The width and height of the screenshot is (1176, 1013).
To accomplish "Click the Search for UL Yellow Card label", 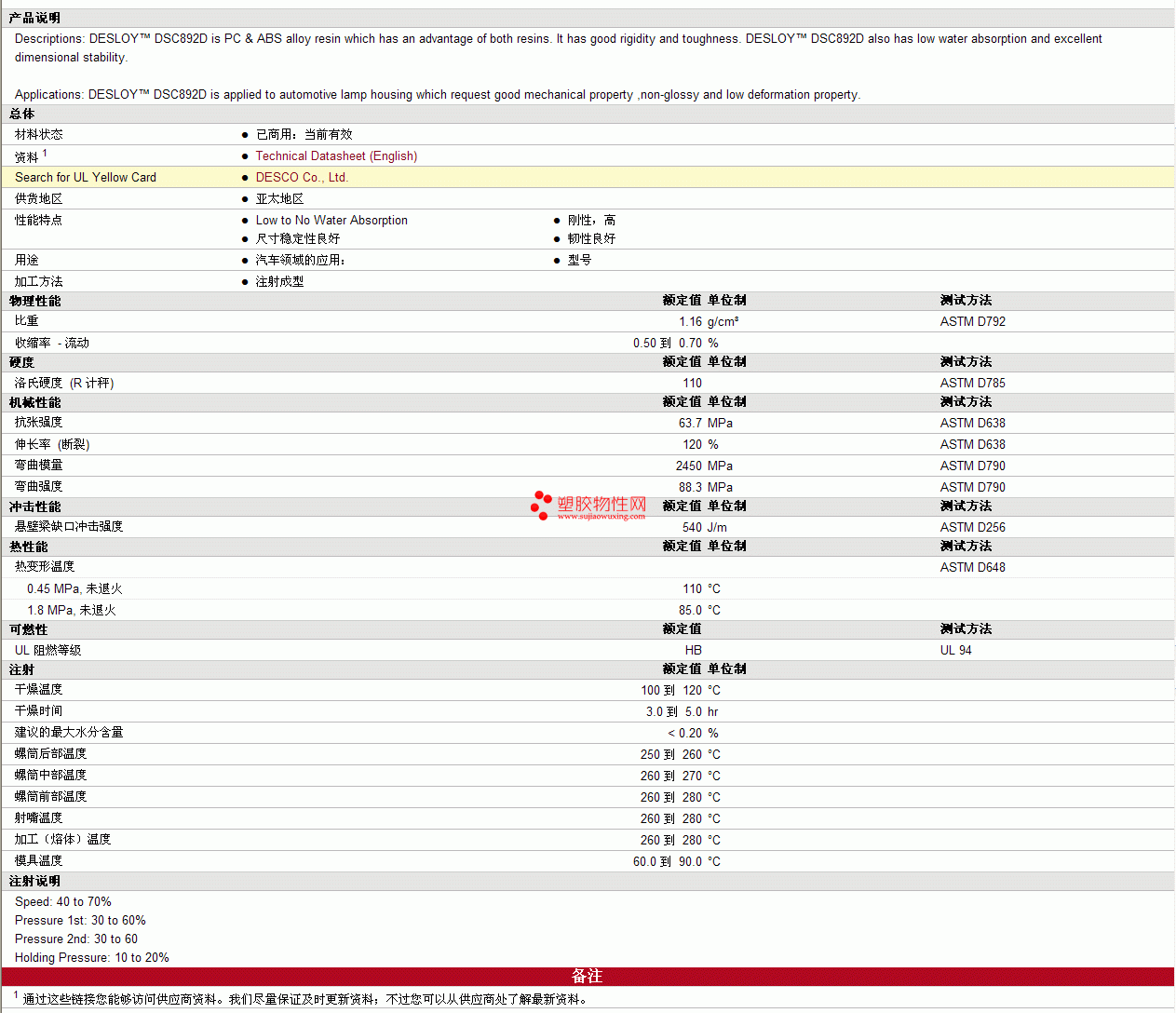I will (86, 178).
